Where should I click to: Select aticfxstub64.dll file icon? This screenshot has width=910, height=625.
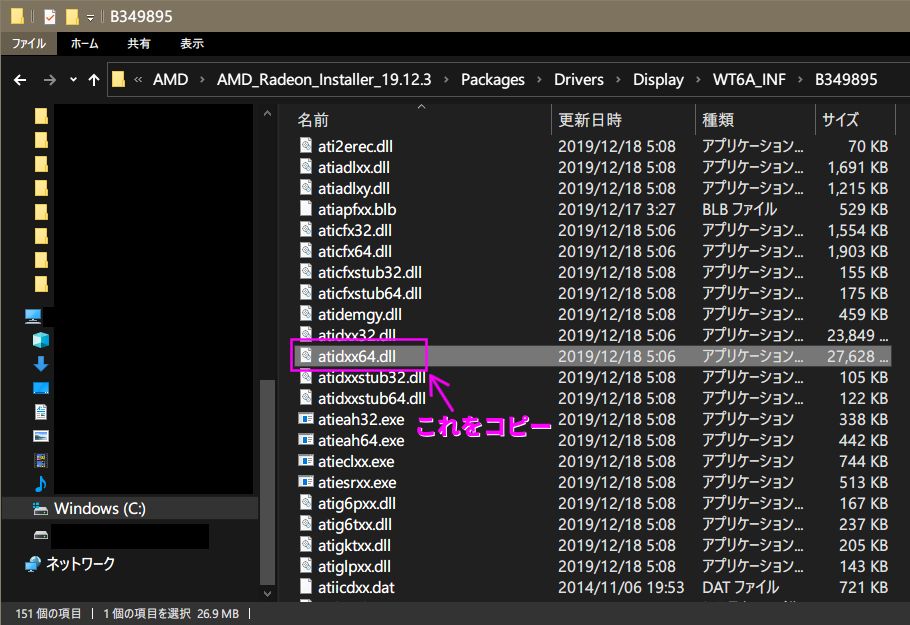point(306,292)
